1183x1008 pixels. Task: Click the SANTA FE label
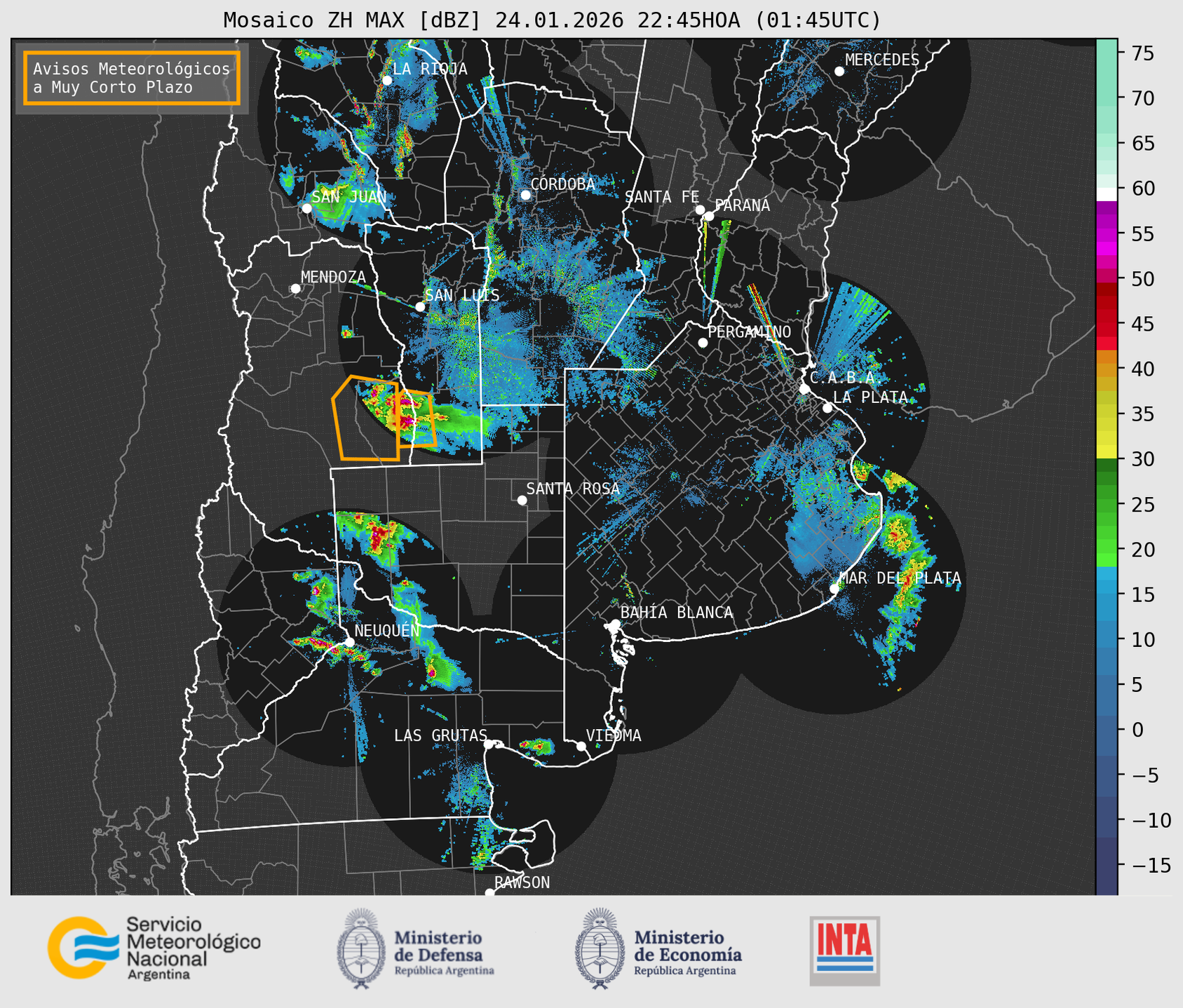point(662,197)
